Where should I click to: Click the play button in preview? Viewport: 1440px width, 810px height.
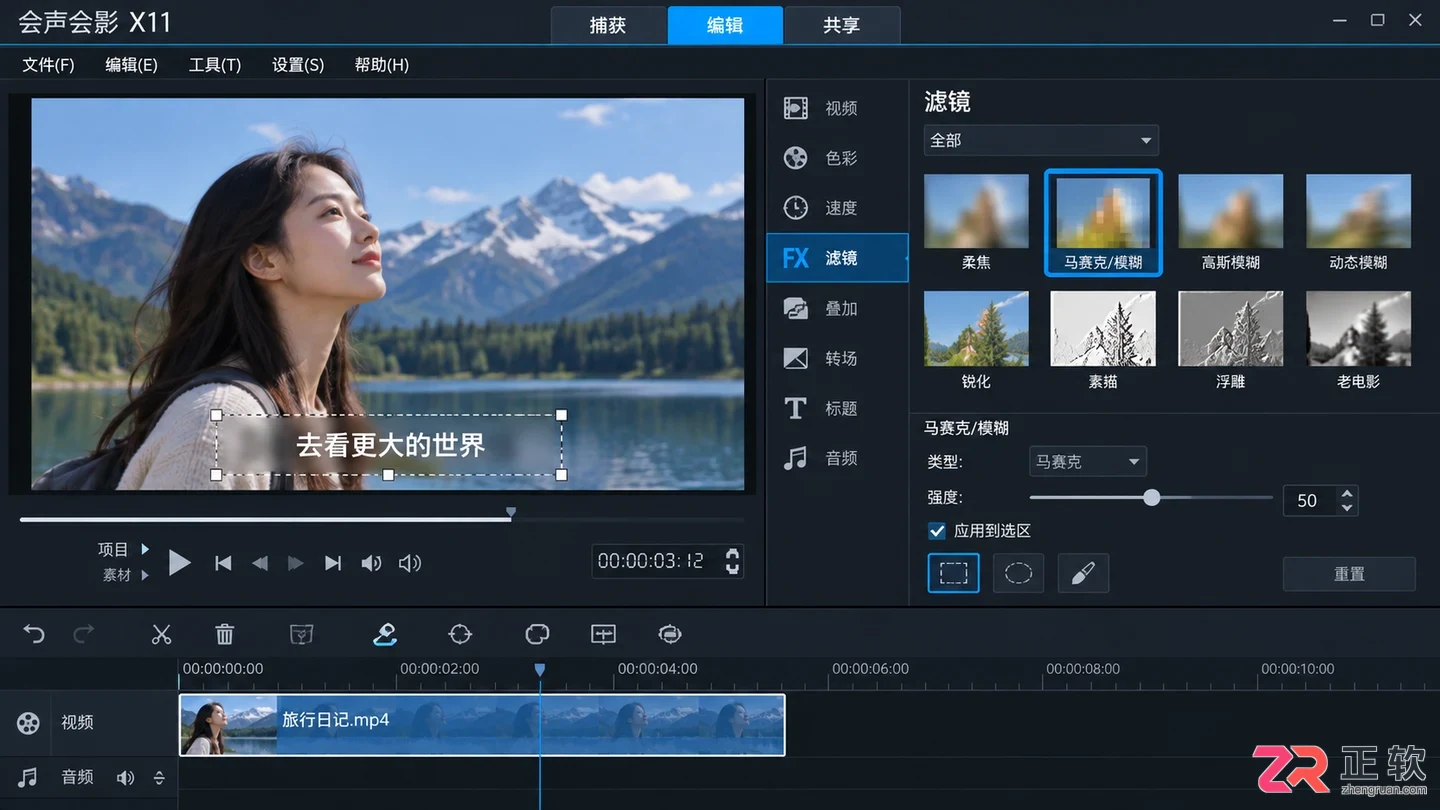180,562
